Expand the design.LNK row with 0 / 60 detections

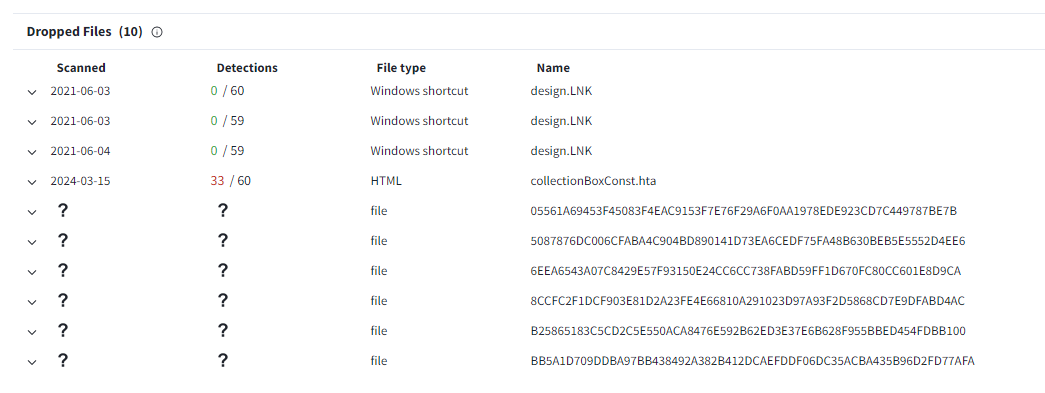tap(32, 92)
